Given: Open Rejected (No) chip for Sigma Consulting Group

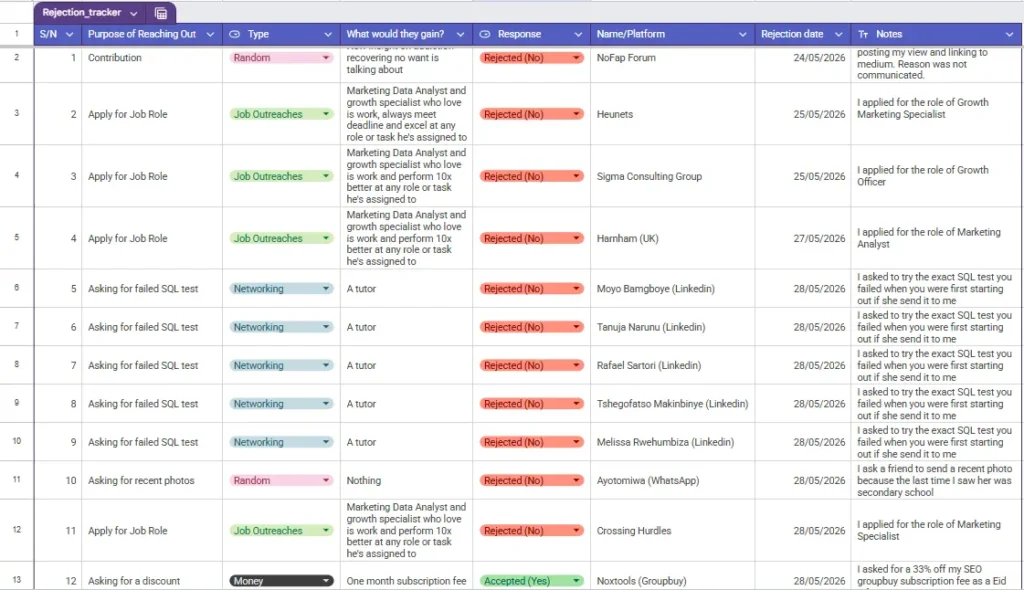Looking at the screenshot, I should (x=531, y=176).
